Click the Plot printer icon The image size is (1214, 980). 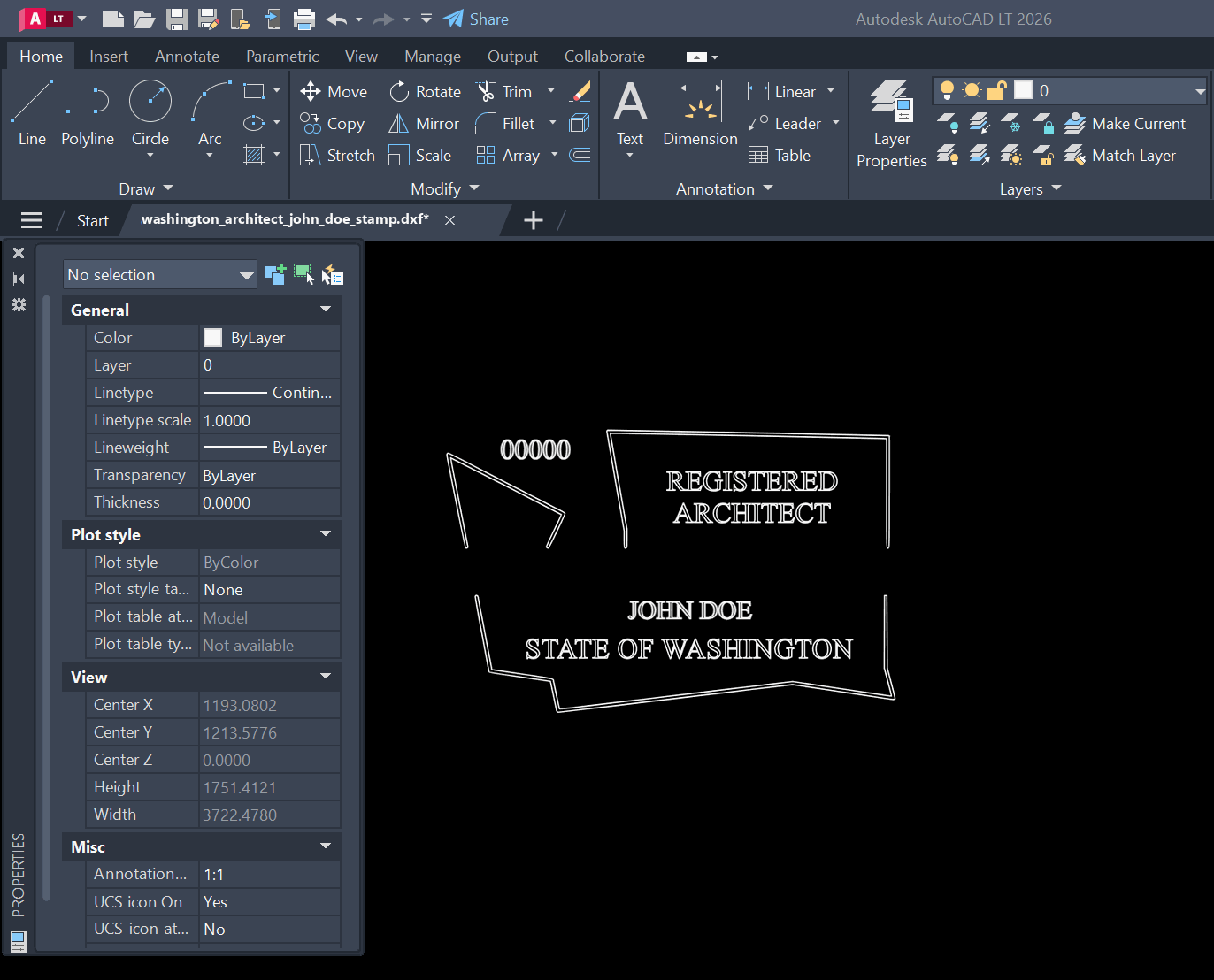[x=303, y=19]
